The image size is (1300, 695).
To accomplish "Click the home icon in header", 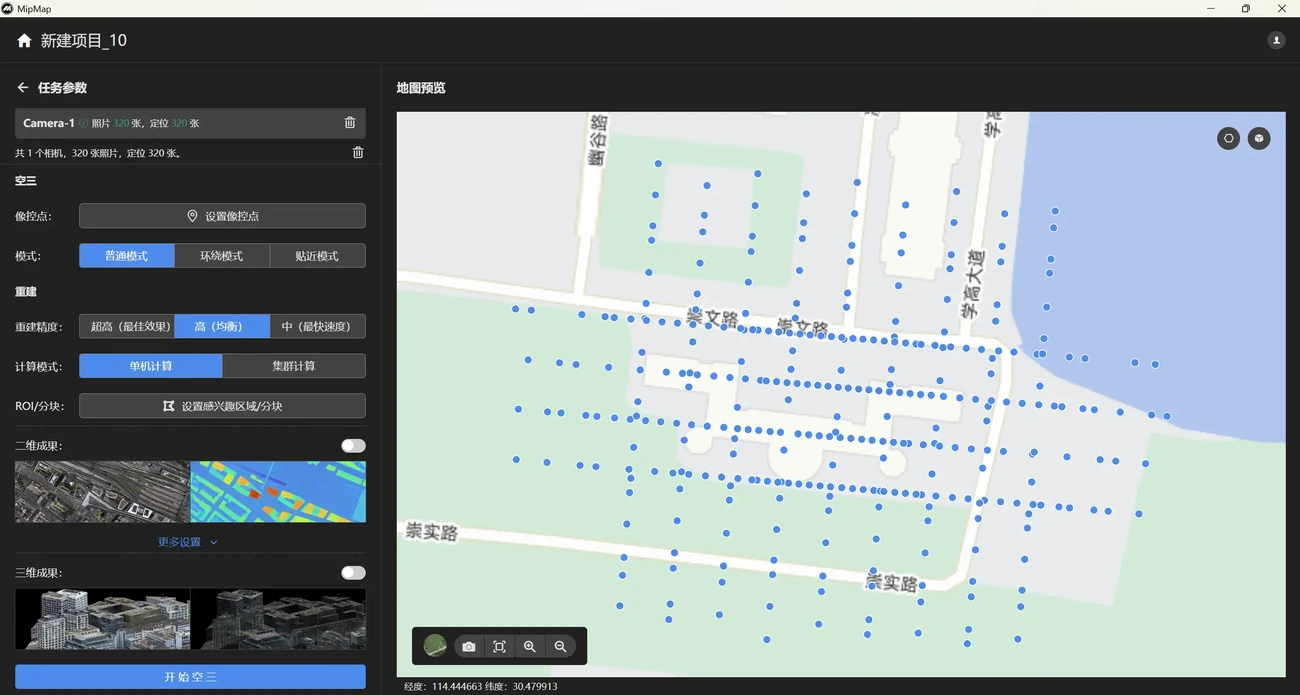I will [24, 41].
